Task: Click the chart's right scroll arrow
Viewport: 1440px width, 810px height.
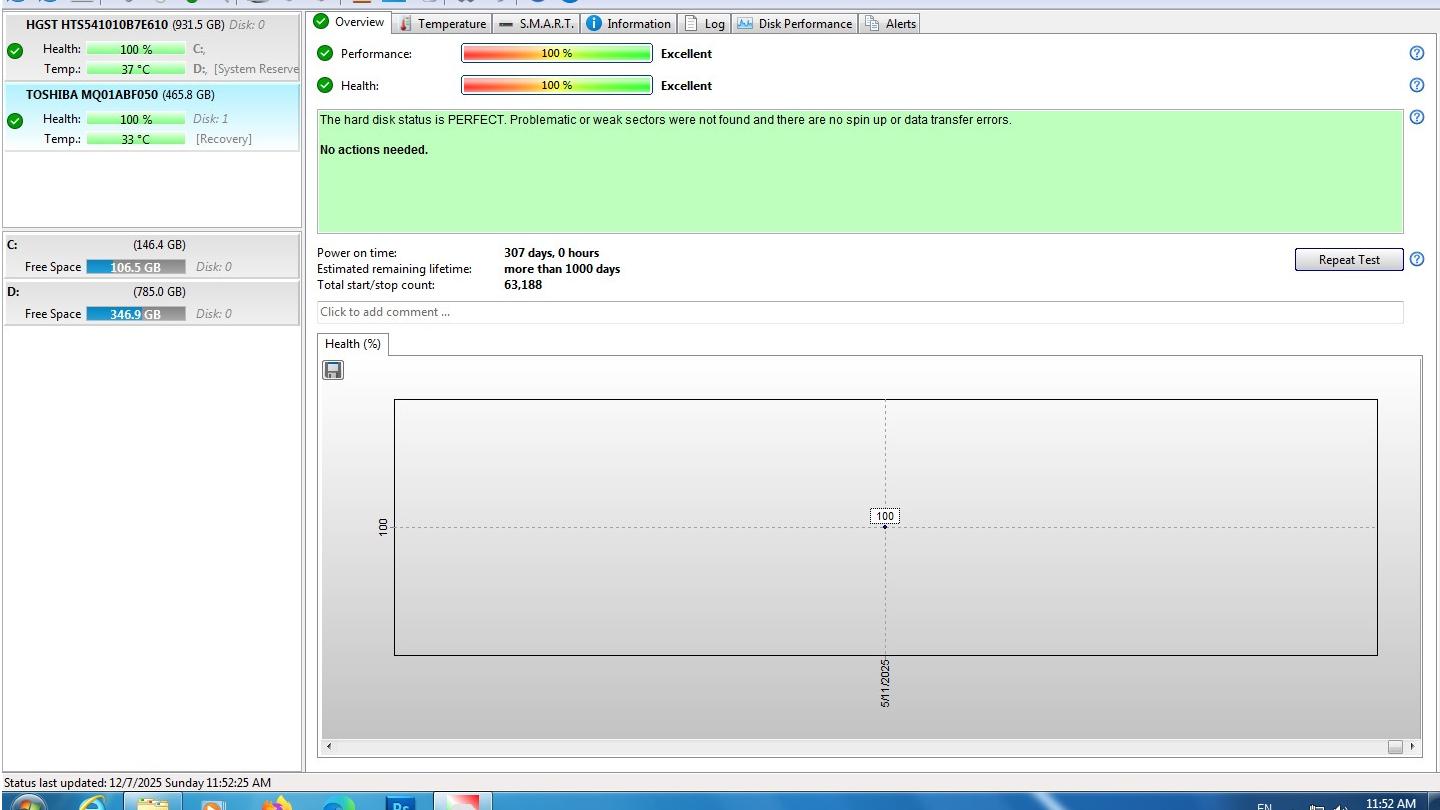Action: pos(1412,747)
